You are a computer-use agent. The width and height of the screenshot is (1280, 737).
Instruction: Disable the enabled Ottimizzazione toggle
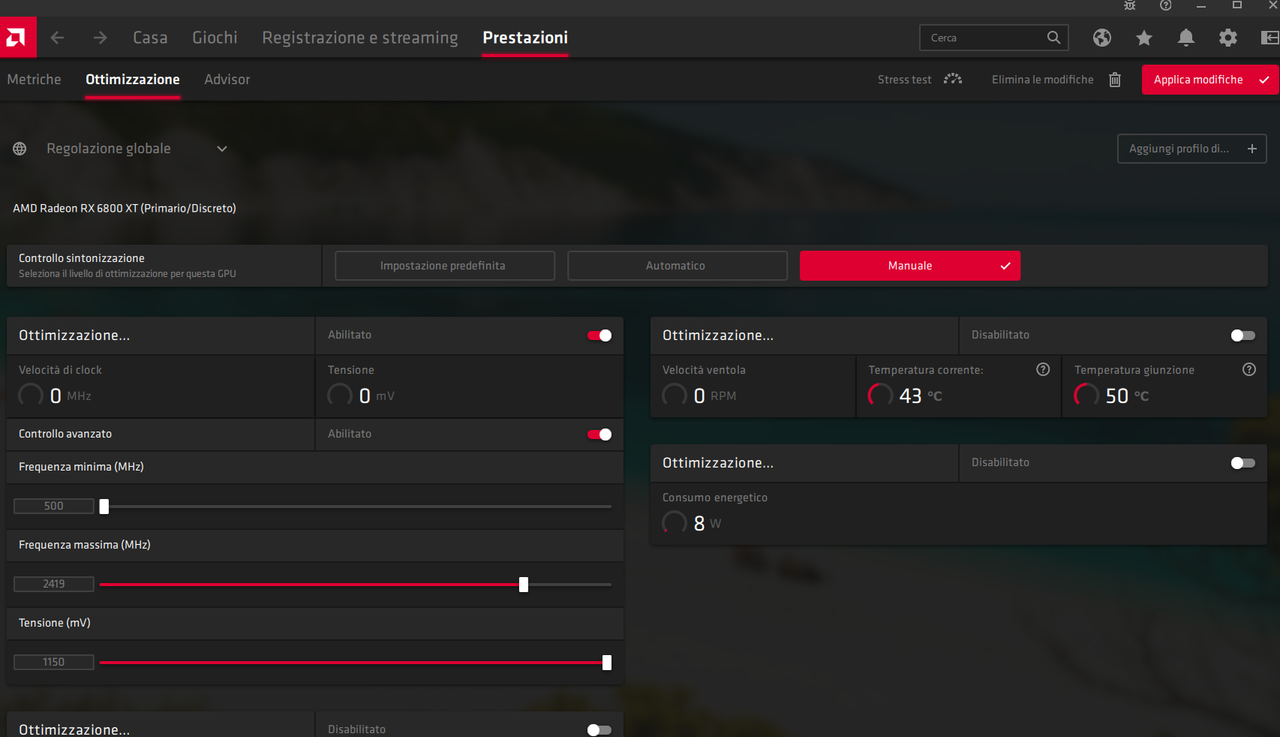coord(599,336)
